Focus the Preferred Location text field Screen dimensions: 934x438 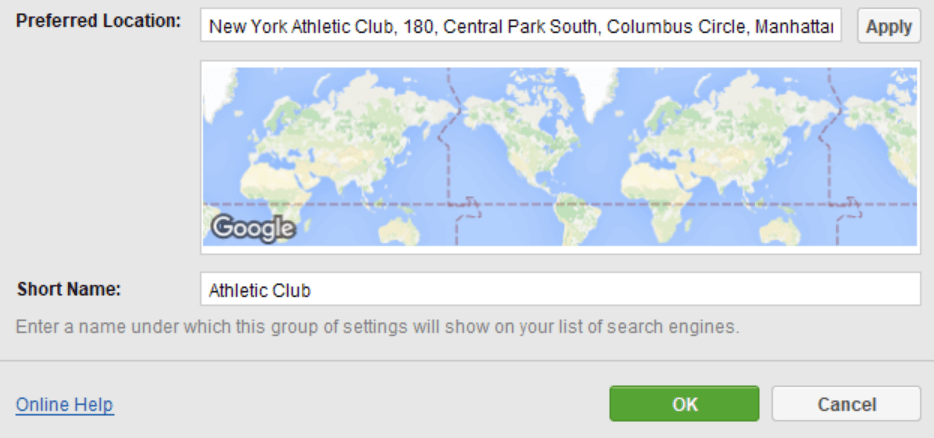[x=521, y=25]
